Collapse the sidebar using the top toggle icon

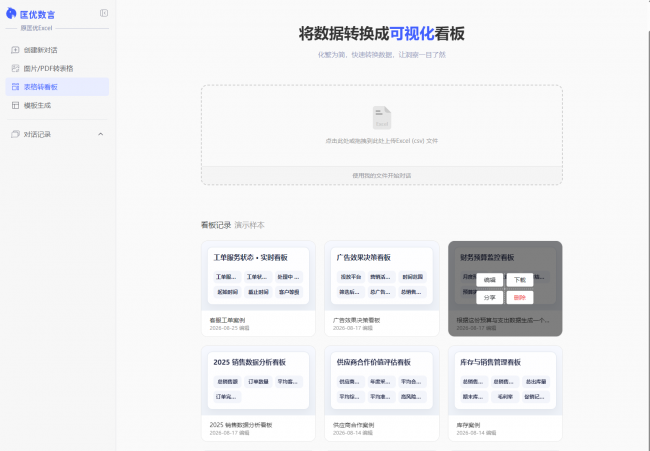coord(104,13)
